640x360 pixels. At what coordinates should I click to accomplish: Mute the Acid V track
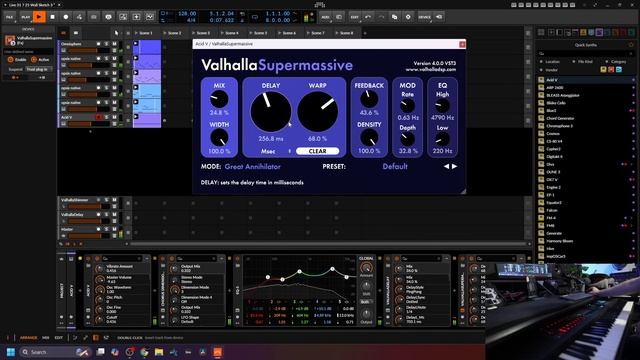tap(114, 117)
